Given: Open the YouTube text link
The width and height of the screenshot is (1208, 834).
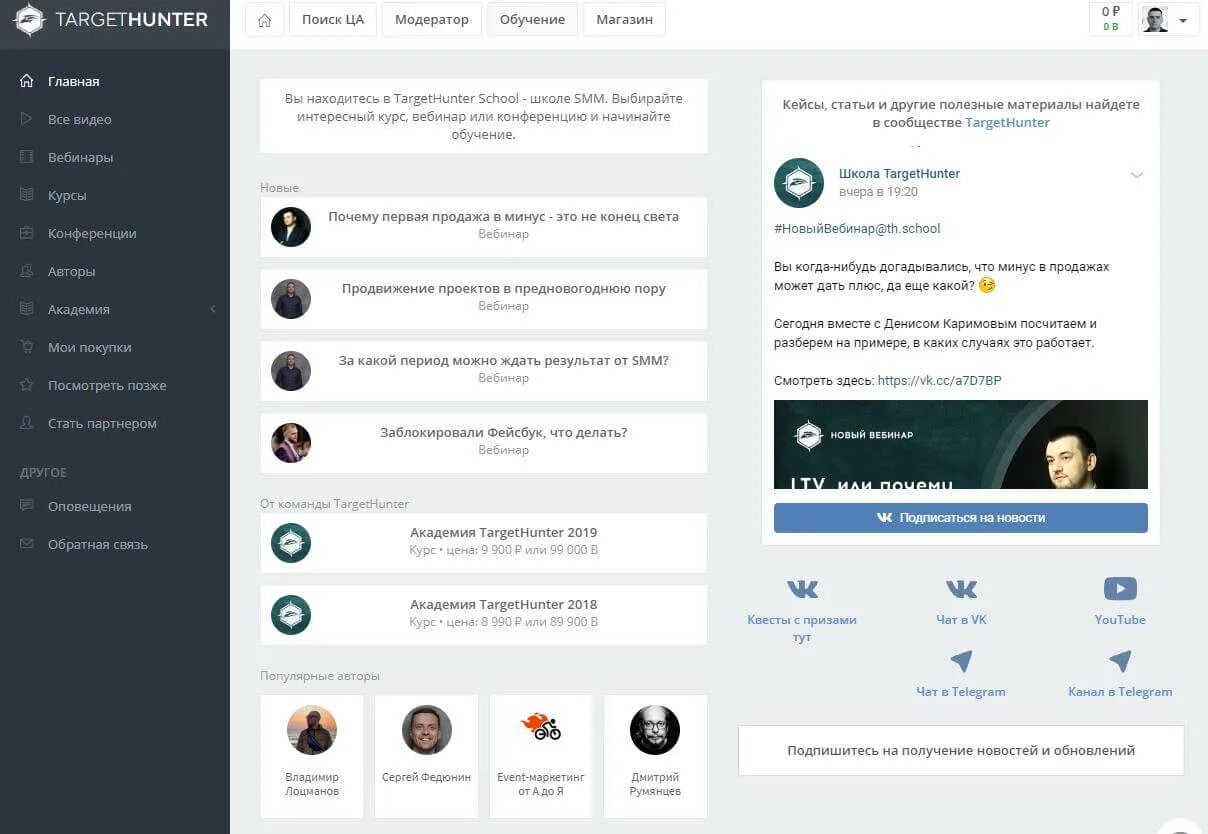Looking at the screenshot, I should click(x=1120, y=620).
